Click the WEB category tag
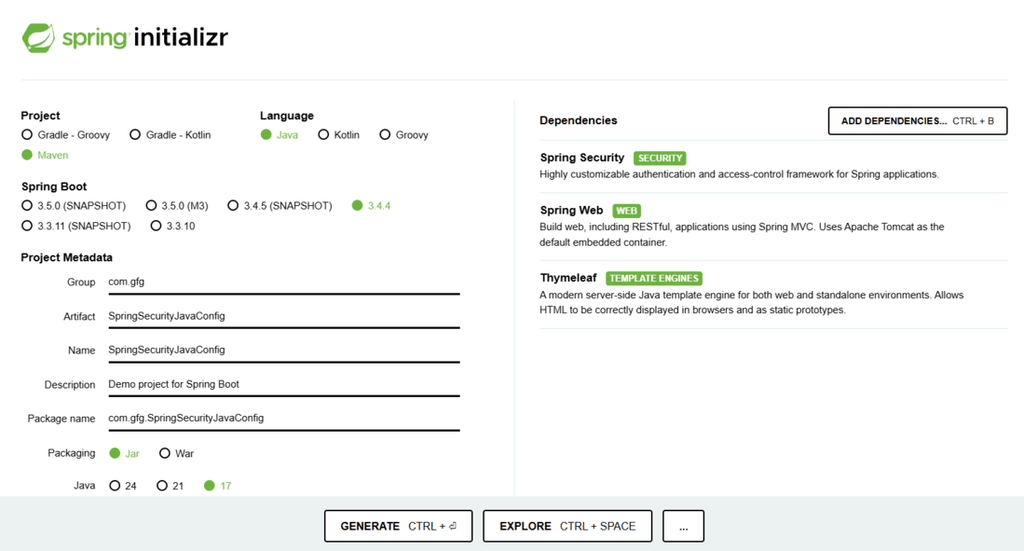This screenshot has width=1024, height=551. click(x=626, y=211)
